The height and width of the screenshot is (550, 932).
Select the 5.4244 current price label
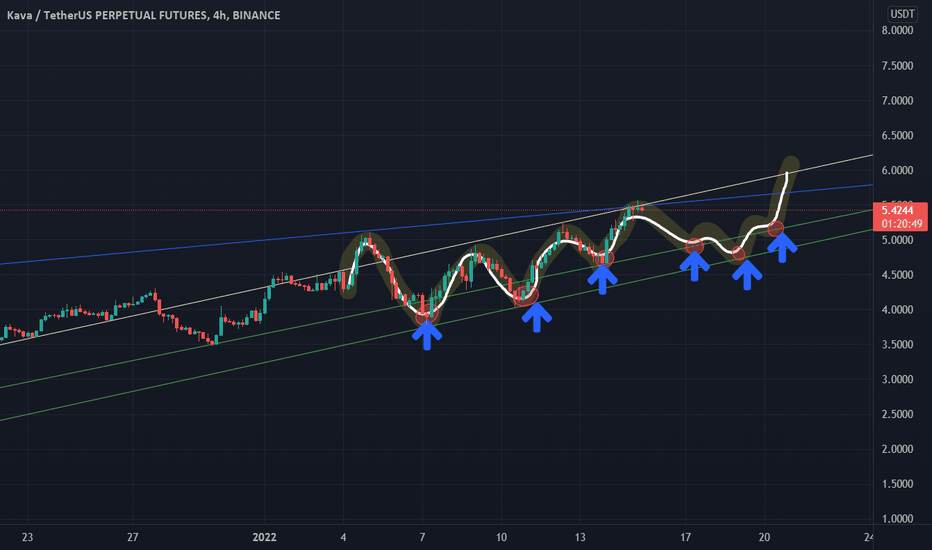click(898, 210)
